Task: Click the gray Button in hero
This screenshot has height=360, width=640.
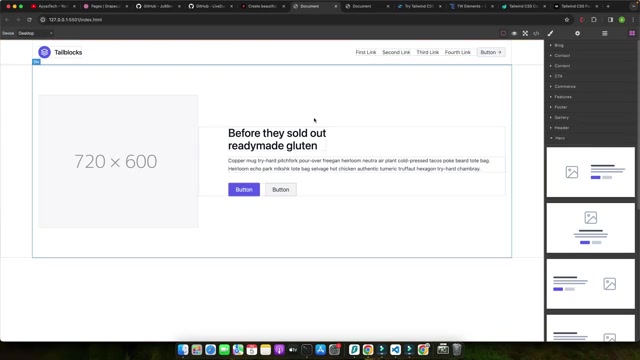Action: coord(280,189)
